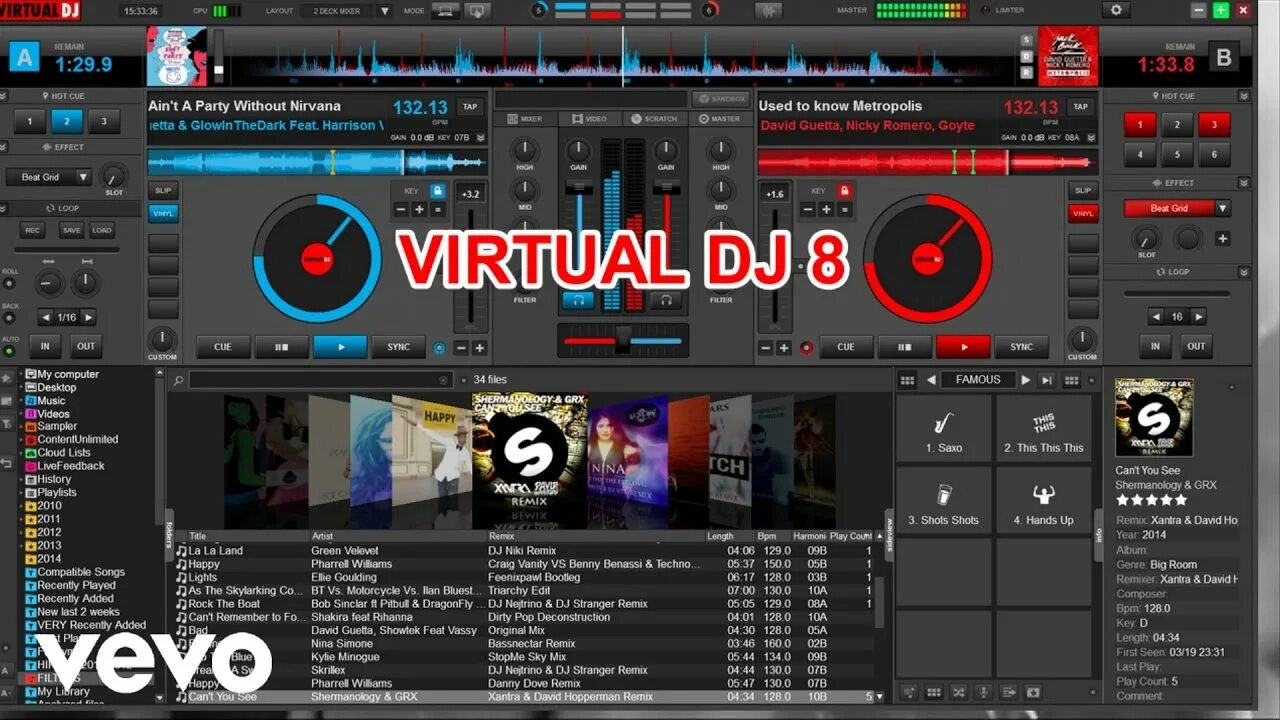Go to next sampler bank arrow
Image resolution: width=1280 pixels, height=720 pixels.
pyautogui.click(x=1025, y=380)
